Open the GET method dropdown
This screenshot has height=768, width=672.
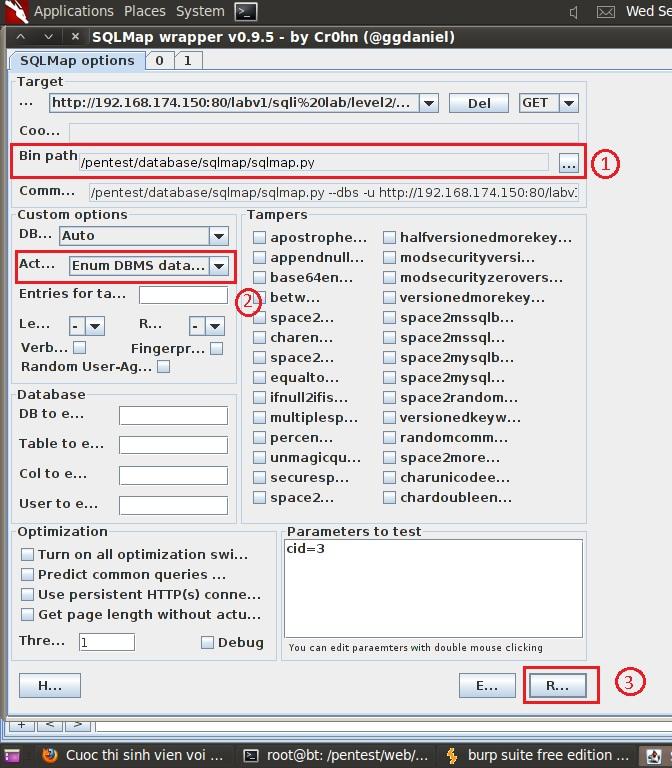[x=569, y=103]
